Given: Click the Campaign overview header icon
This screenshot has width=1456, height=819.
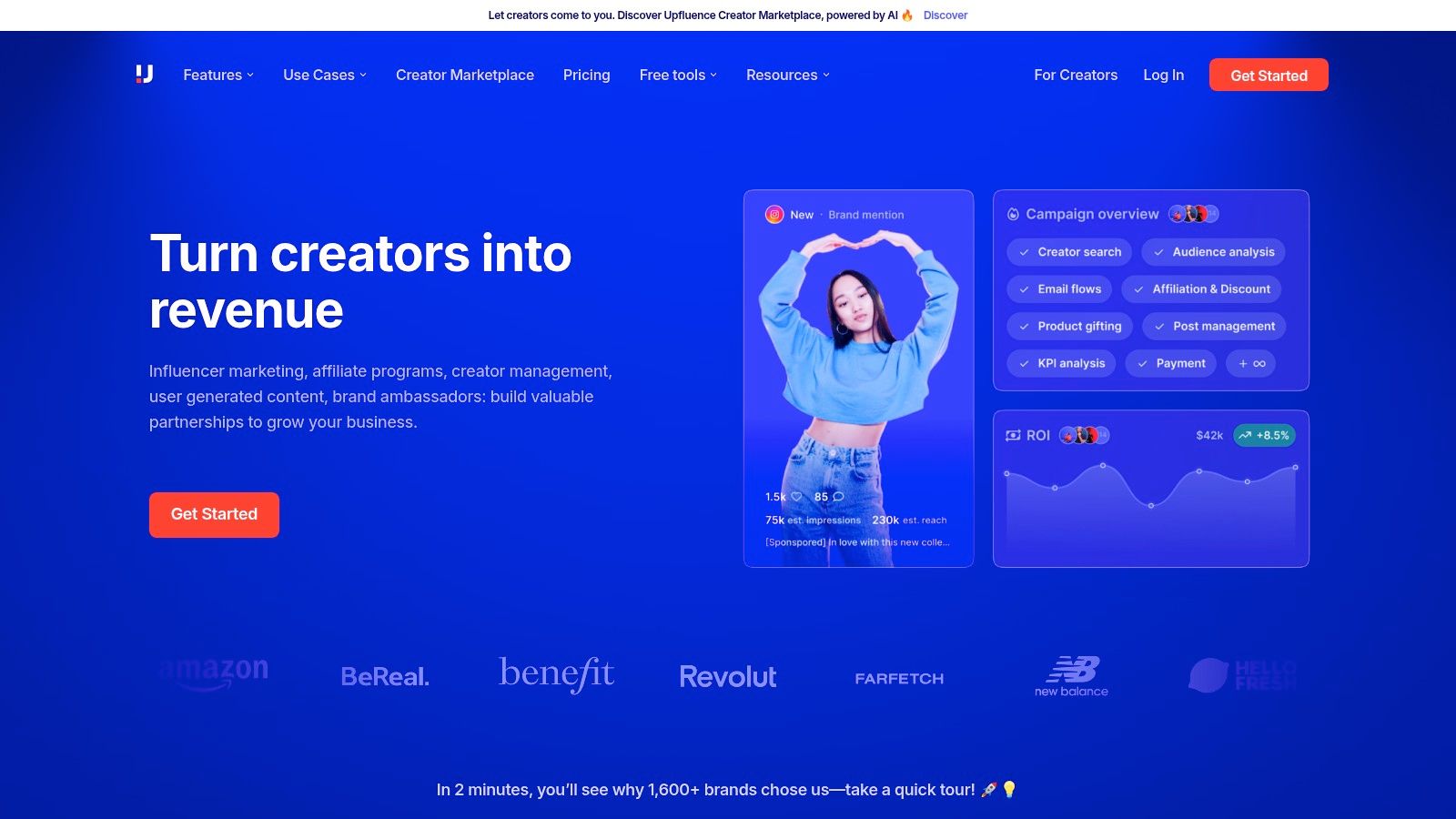Looking at the screenshot, I should (x=1013, y=215).
